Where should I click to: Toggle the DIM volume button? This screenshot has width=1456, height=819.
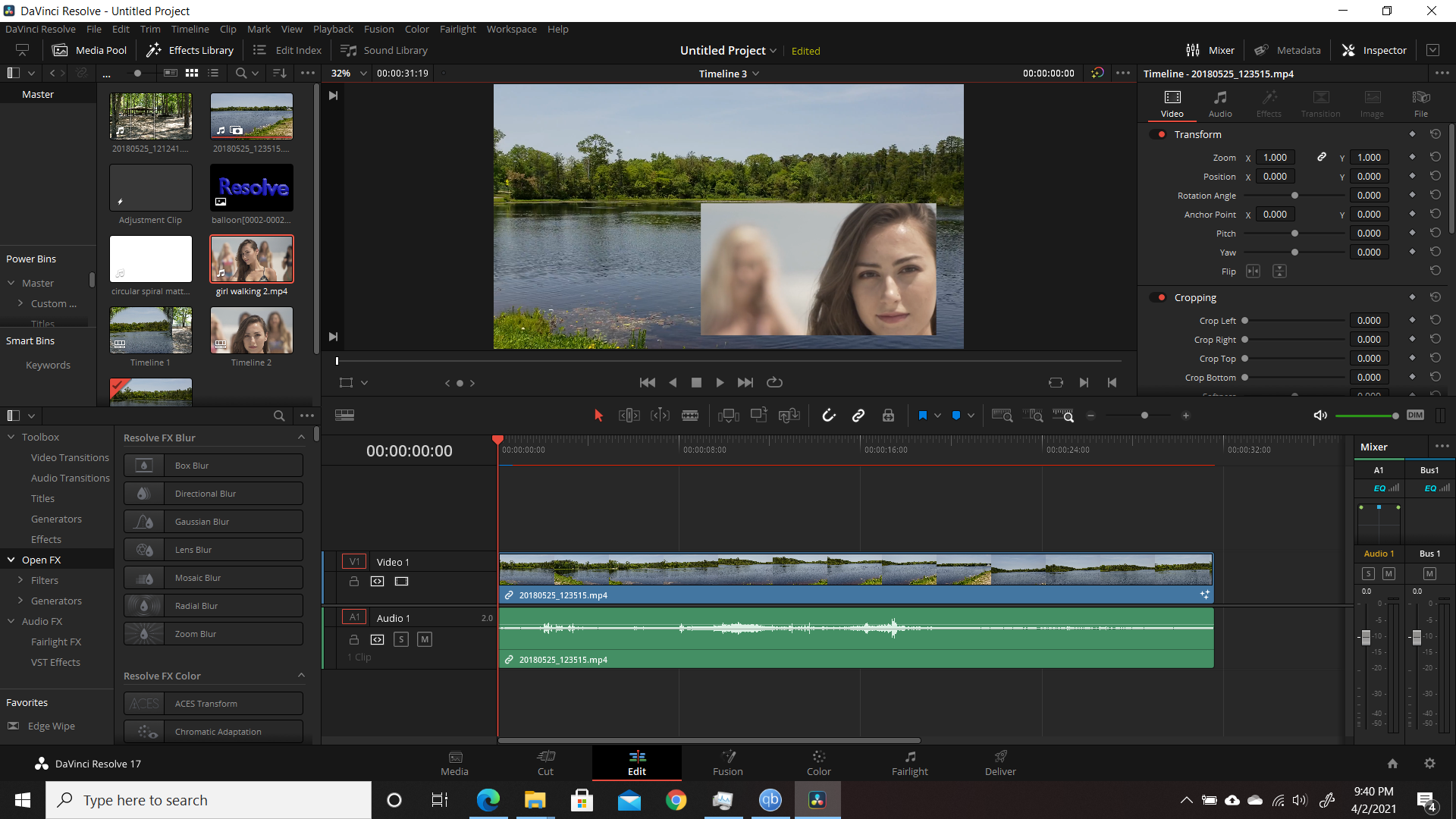point(1415,416)
